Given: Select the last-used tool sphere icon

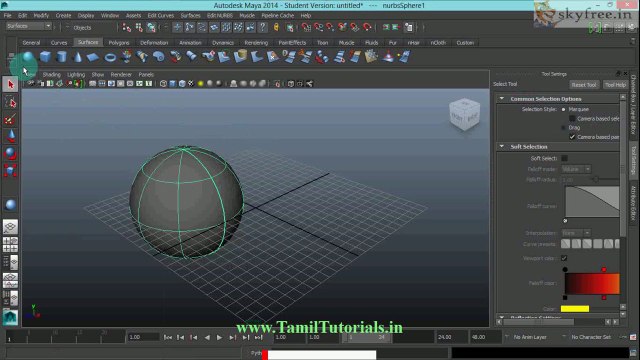Looking at the screenshot, I should [x=11, y=204].
